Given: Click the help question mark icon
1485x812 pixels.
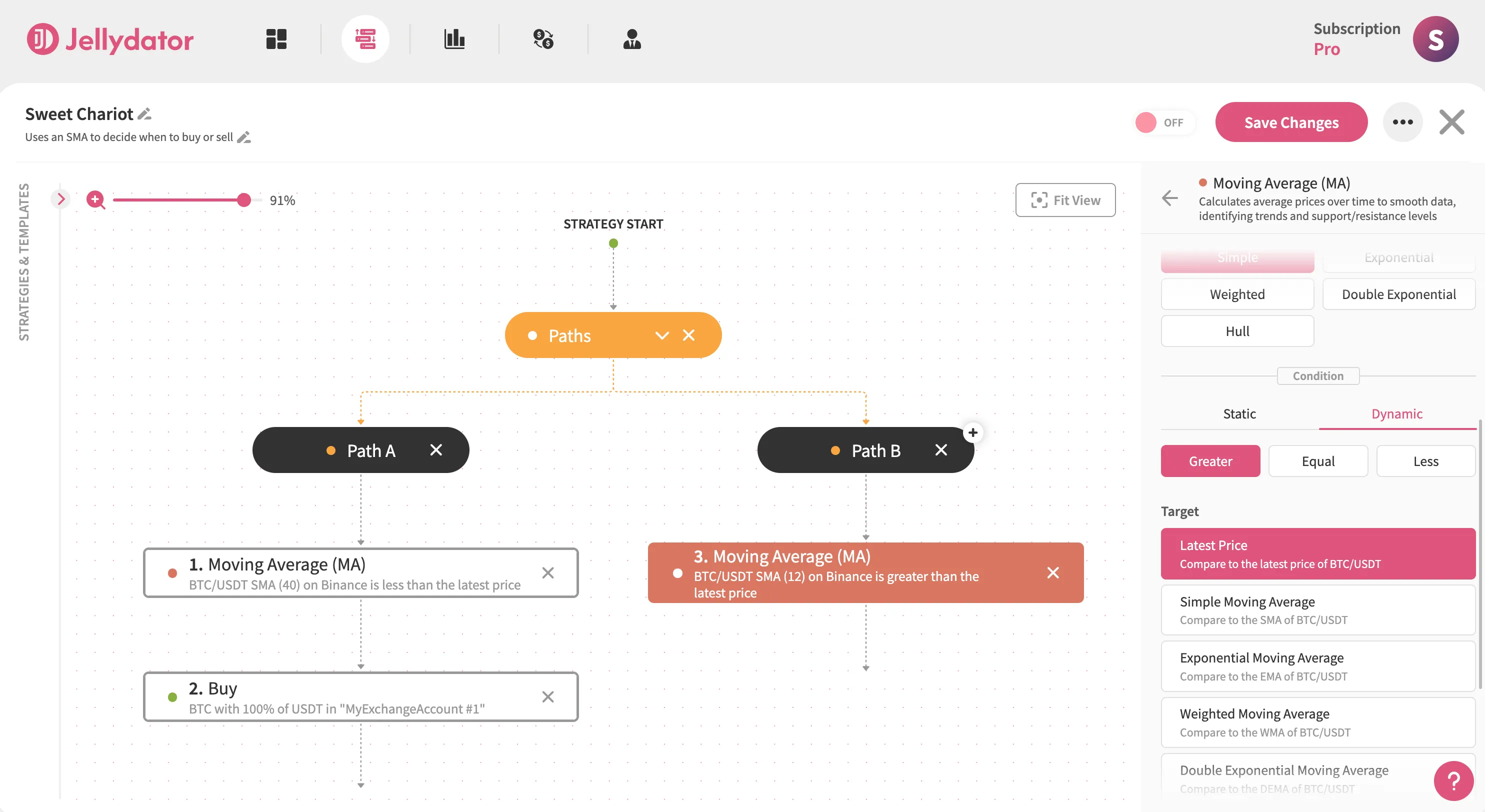Looking at the screenshot, I should click(1453, 781).
